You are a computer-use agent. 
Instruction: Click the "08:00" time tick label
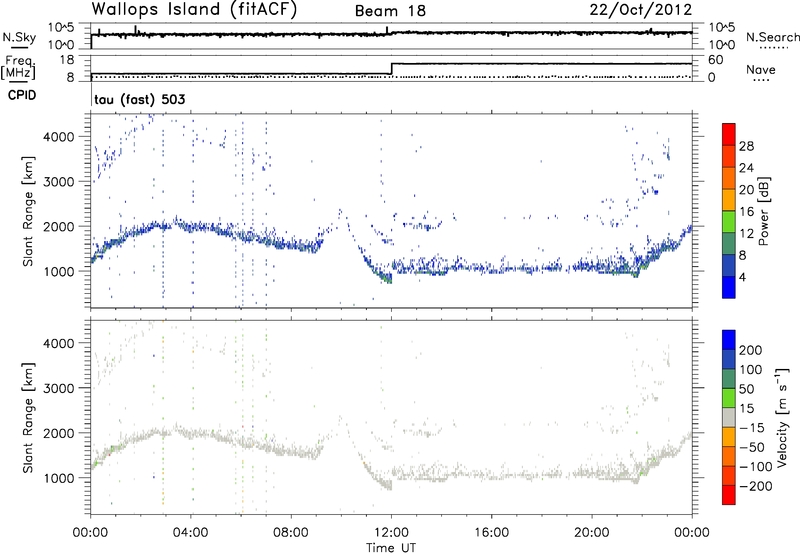(290, 533)
